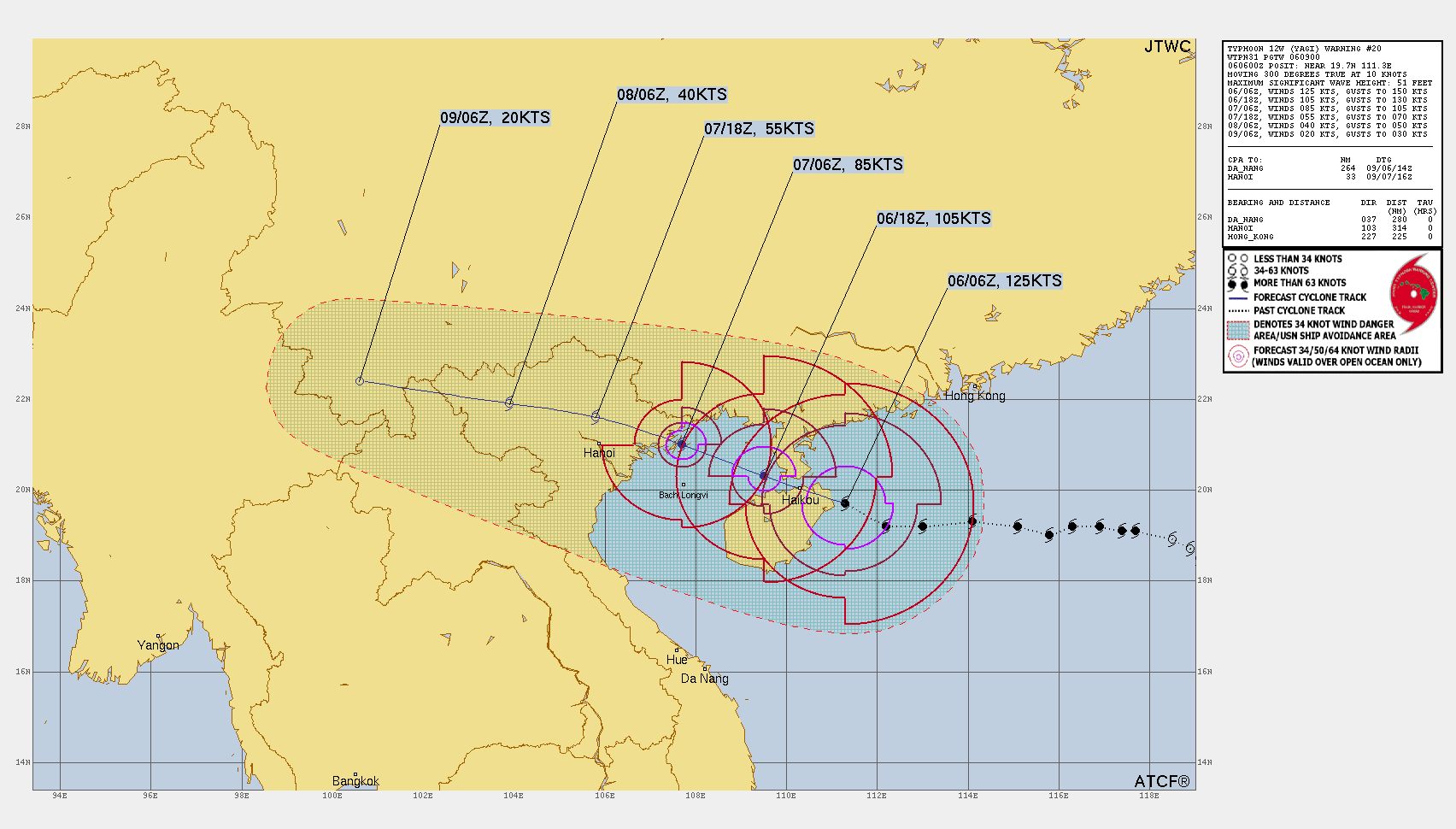
Task: Click the HONG_KONG bearing row showing 227
Action: tap(1330, 237)
